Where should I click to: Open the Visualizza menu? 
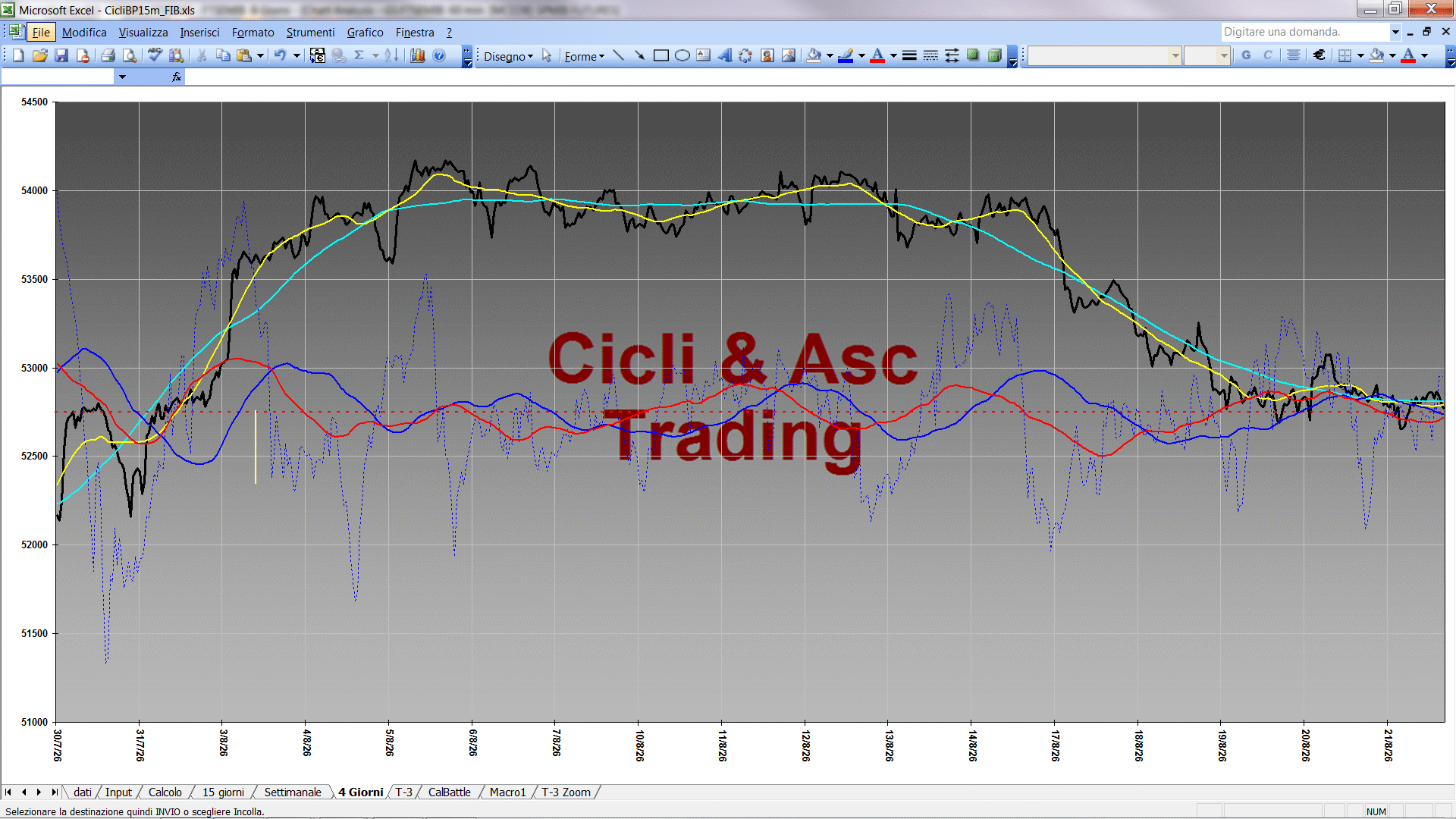(x=143, y=32)
